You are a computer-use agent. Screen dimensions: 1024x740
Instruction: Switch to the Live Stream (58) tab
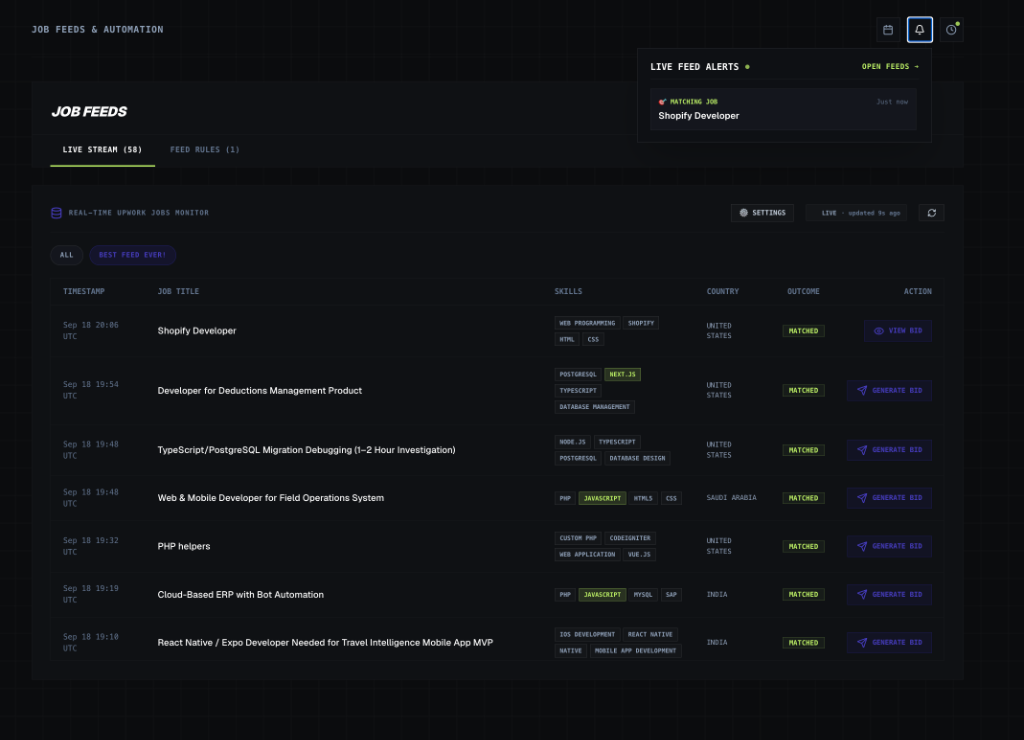pos(103,150)
